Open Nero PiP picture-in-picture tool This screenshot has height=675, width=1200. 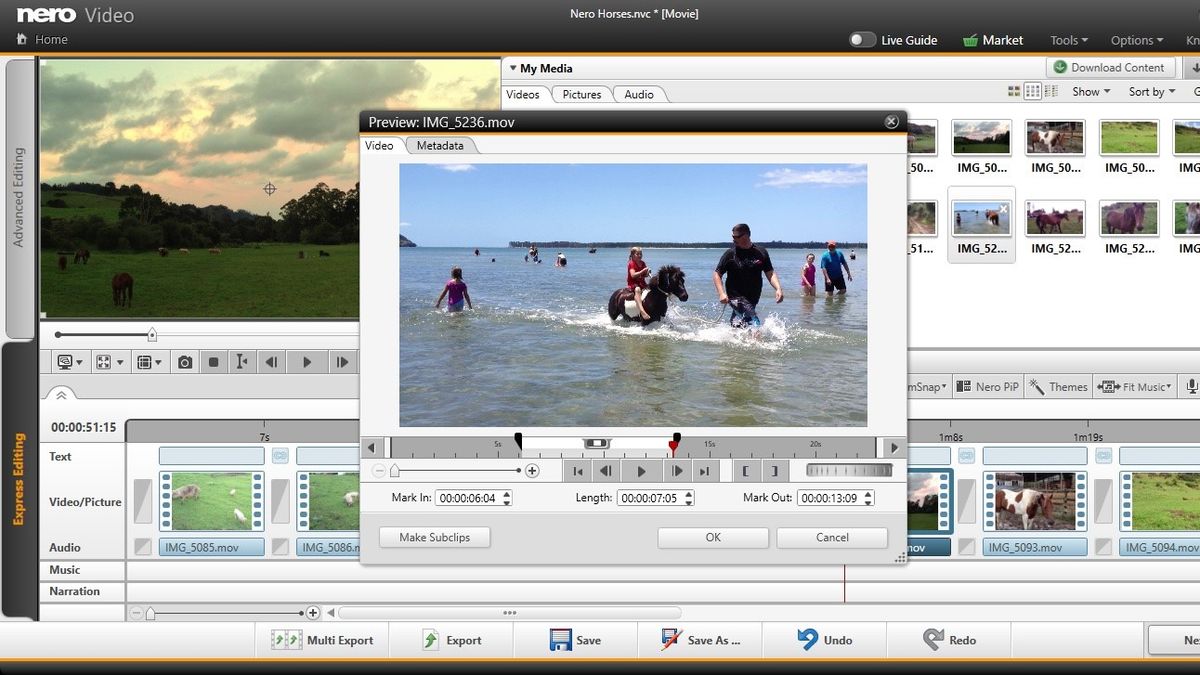pyautogui.click(x=986, y=387)
